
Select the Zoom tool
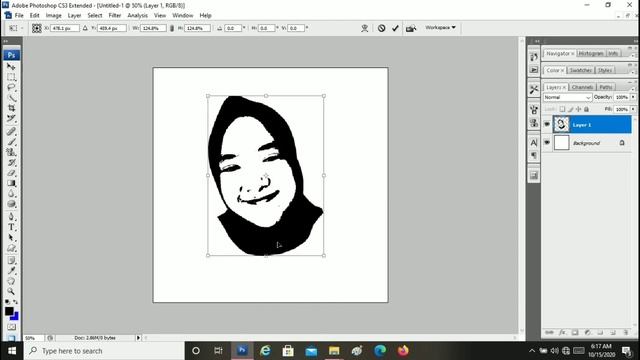point(11,291)
